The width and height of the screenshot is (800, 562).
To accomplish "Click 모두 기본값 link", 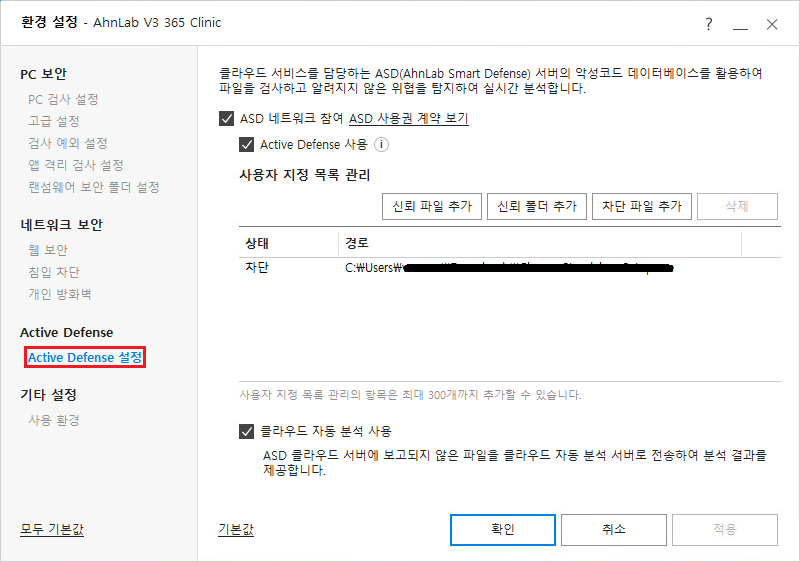I will coord(52,529).
